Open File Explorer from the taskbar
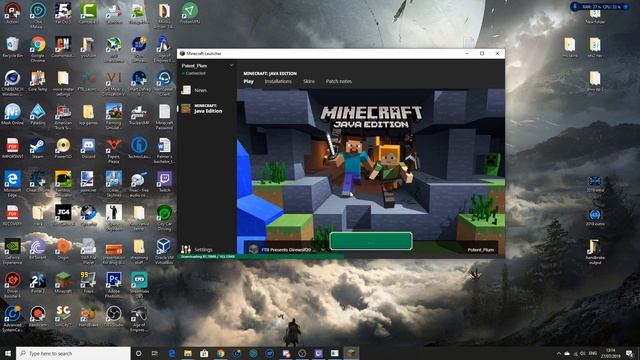 point(188,353)
